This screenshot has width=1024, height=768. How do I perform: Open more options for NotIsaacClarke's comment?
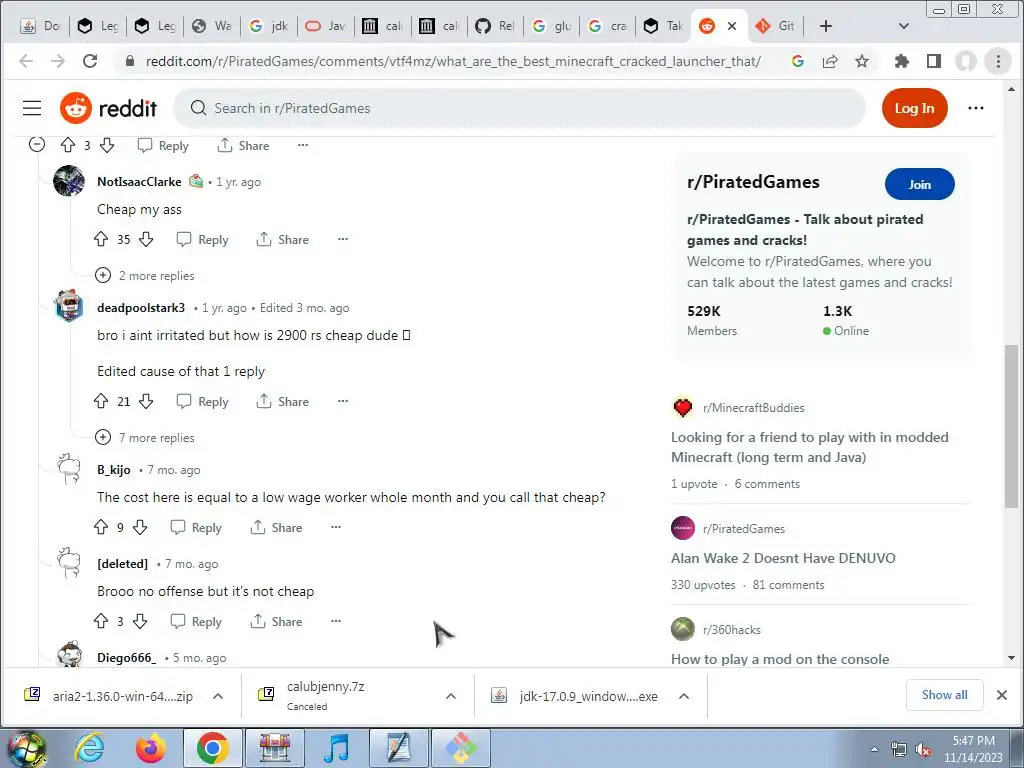(343, 240)
